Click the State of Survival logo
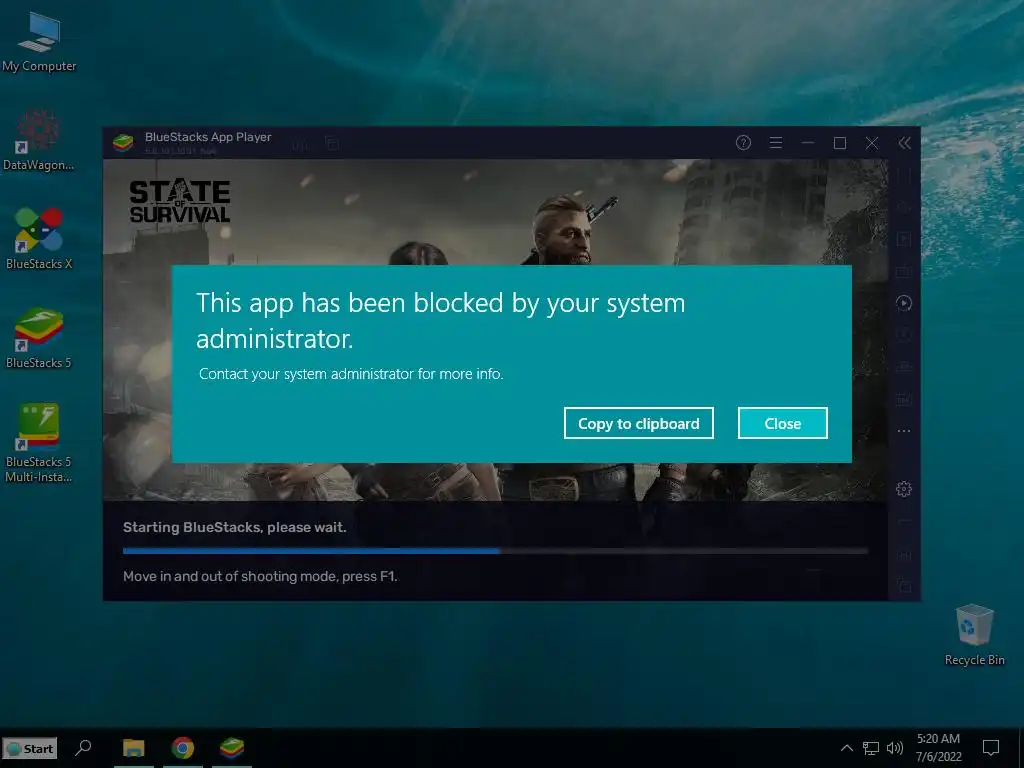The width and height of the screenshot is (1024, 768). click(180, 202)
